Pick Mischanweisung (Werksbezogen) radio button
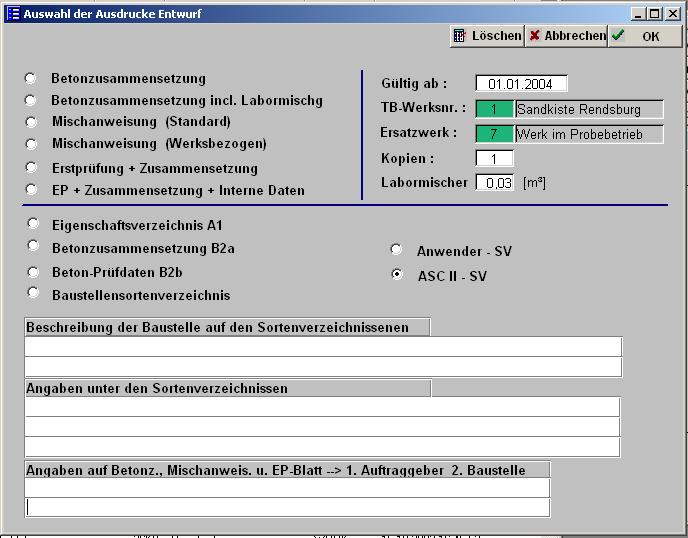This screenshot has width=688, height=538. coord(31,143)
